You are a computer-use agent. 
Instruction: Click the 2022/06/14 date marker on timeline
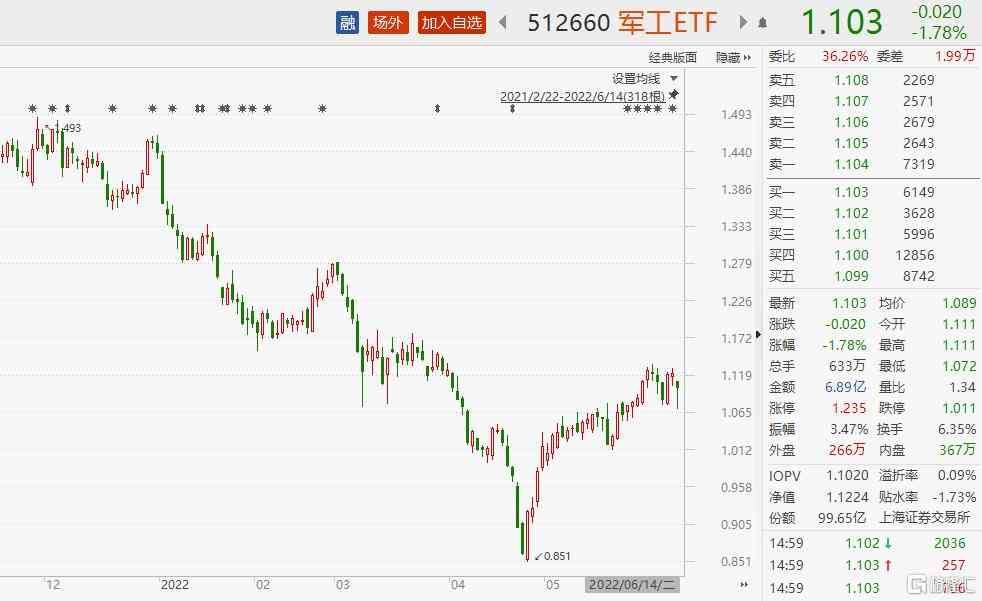pyautogui.click(x=632, y=583)
